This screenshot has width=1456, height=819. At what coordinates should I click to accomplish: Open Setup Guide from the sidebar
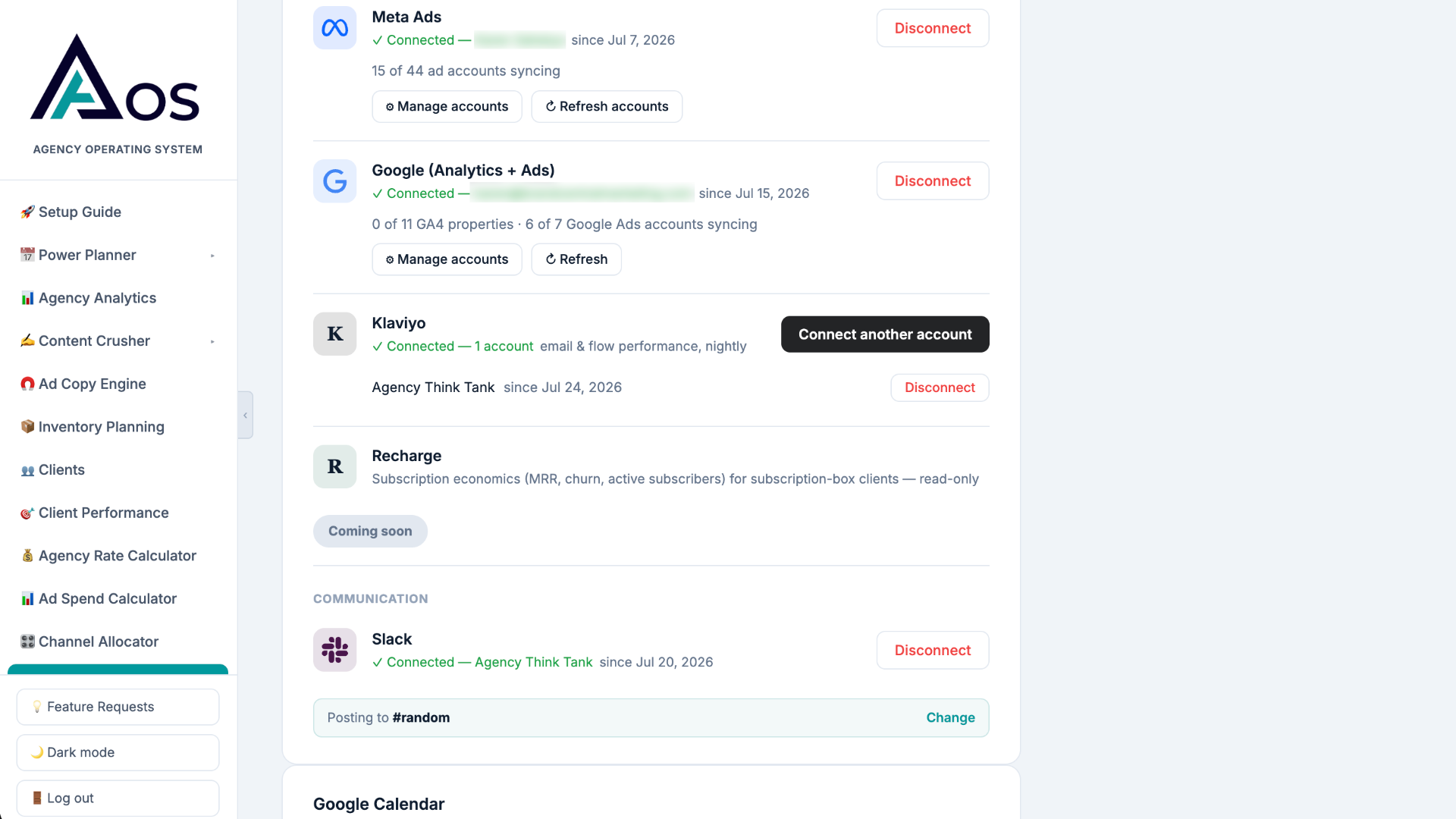point(118,212)
